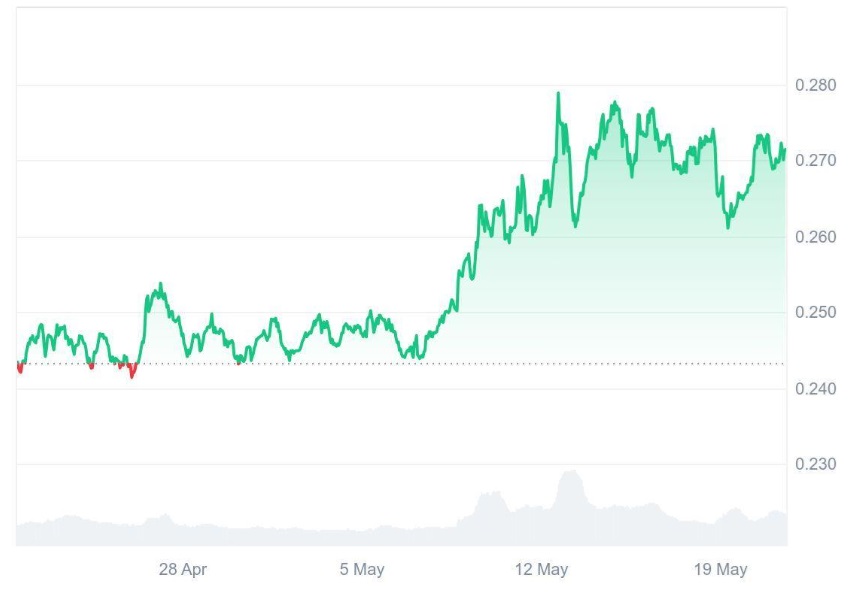The width and height of the screenshot is (861, 603).
Task: Click the red segment at the chart's left start
Action: point(20,369)
